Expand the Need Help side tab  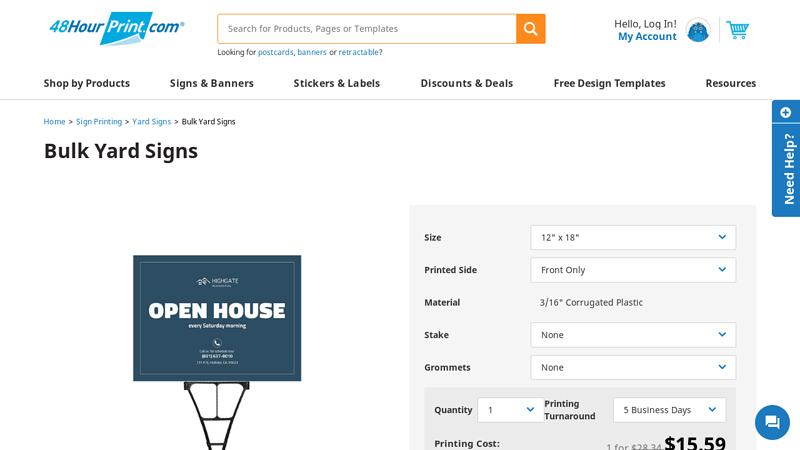[x=786, y=160]
